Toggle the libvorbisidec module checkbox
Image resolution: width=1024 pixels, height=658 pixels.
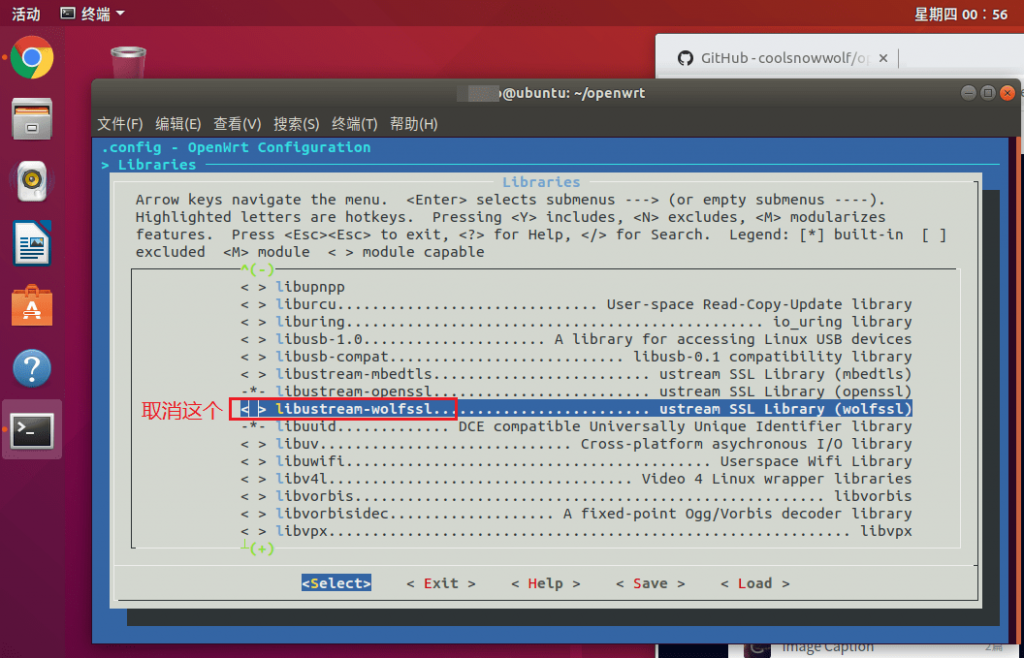(x=253, y=514)
